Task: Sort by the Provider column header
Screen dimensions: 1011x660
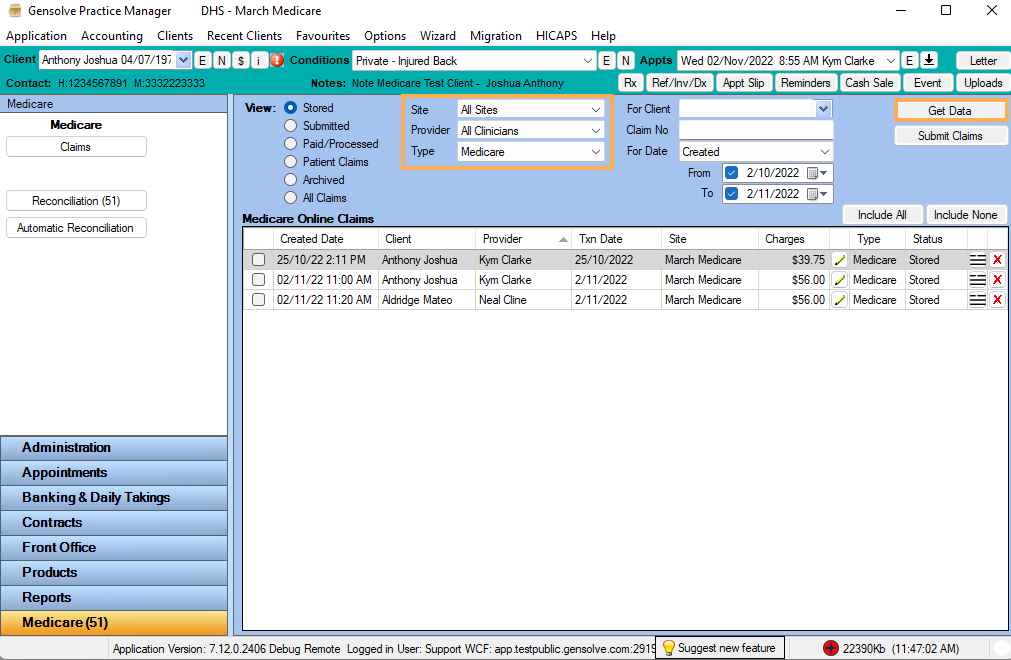Action: tap(523, 238)
